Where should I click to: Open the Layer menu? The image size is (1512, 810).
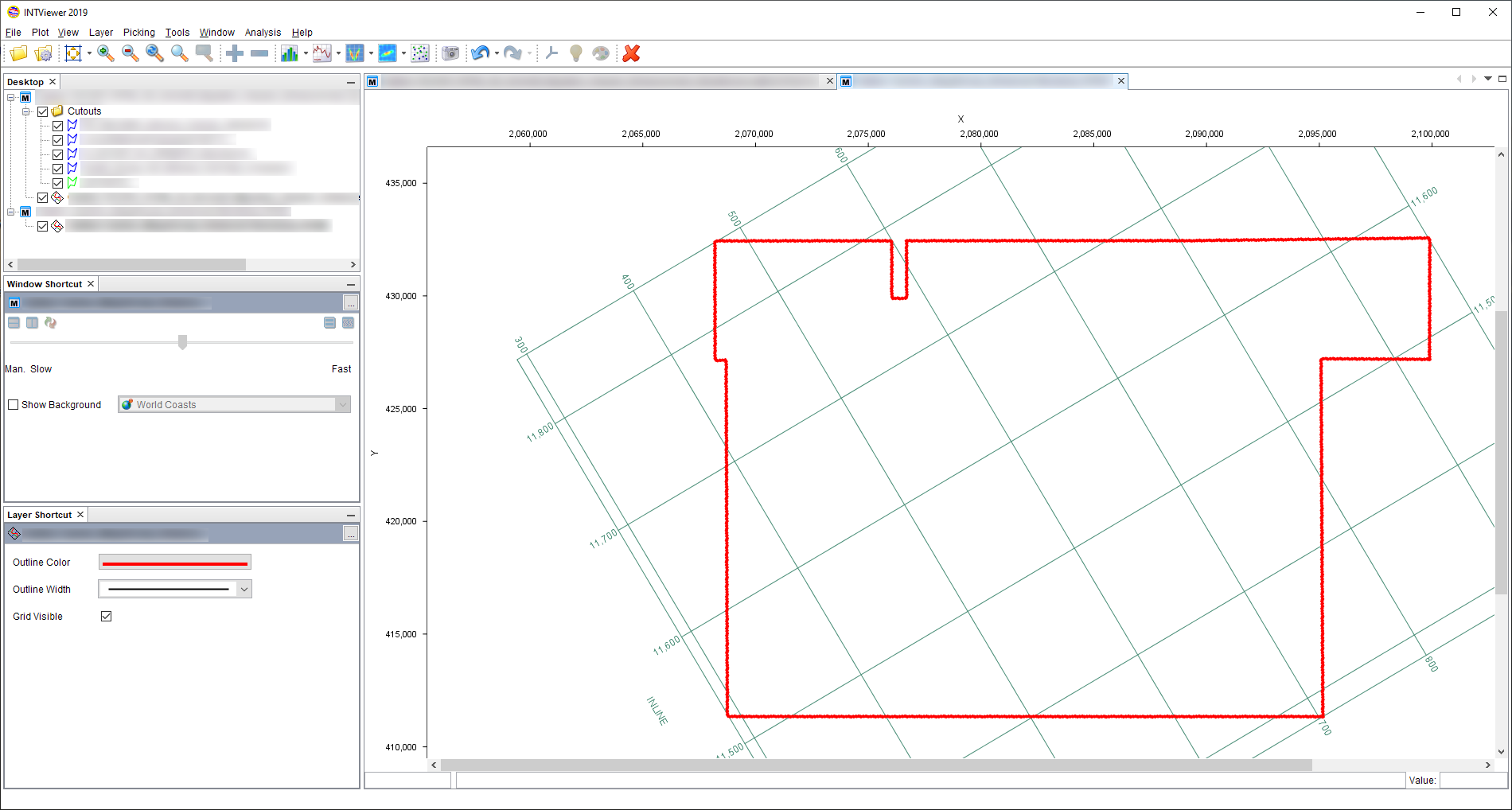[x=101, y=33]
